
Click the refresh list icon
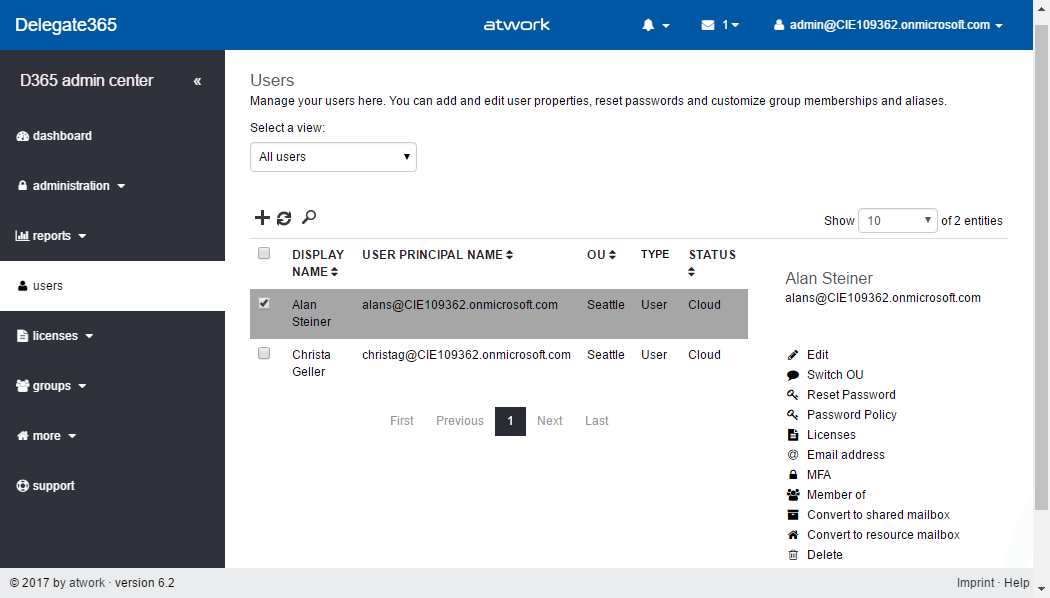(x=284, y=218)
